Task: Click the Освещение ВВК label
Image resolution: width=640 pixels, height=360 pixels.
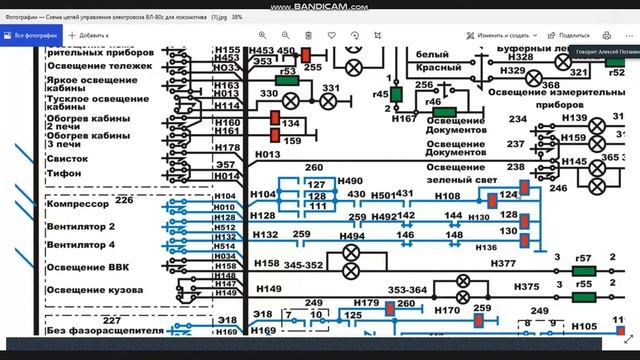Action: (88, 267)
